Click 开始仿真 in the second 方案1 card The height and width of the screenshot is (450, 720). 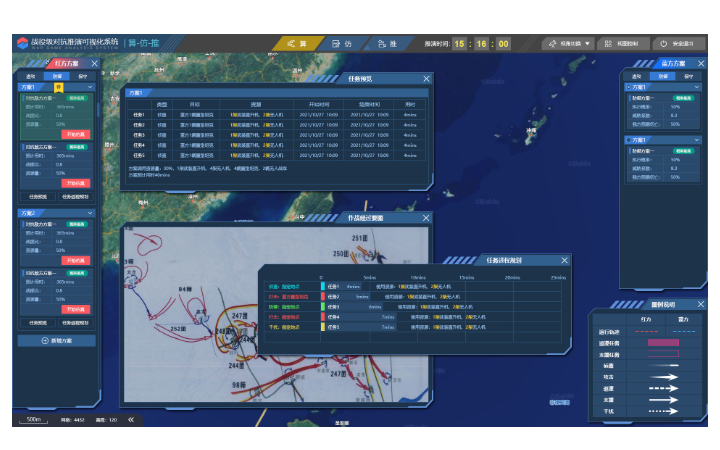point(76,183)
